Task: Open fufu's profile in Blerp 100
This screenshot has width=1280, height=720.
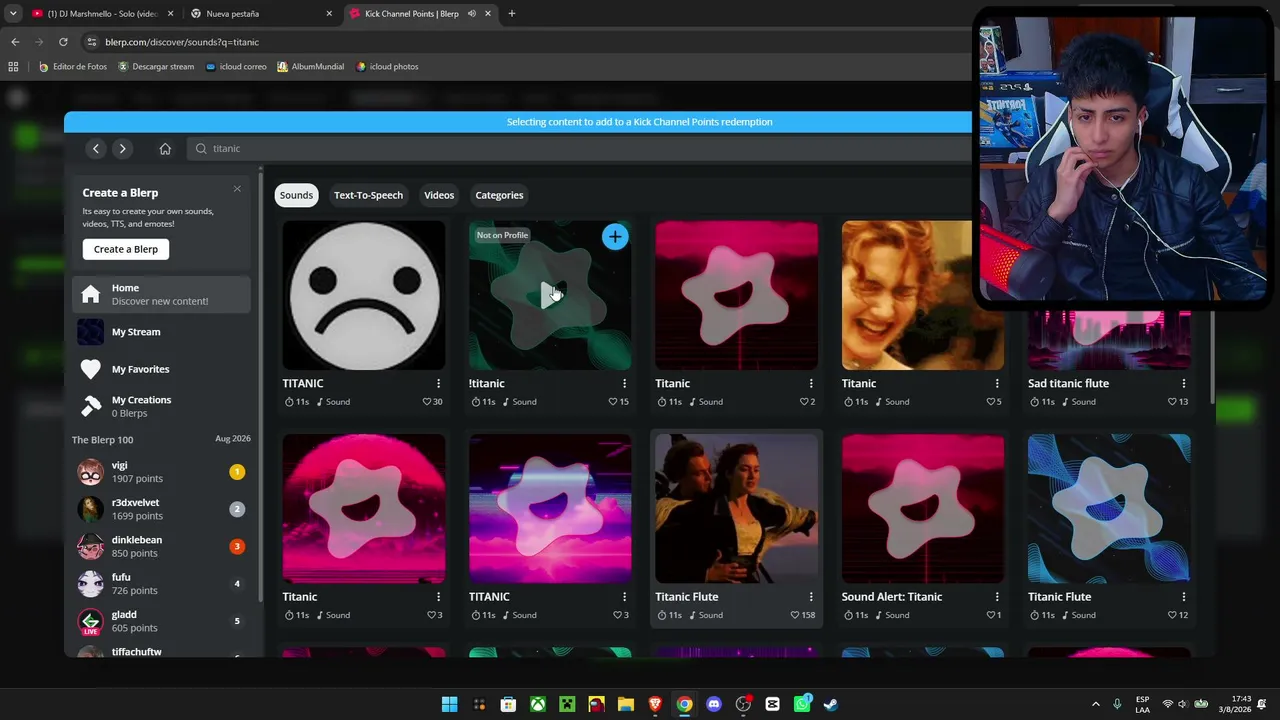Action: coord(161,584)
